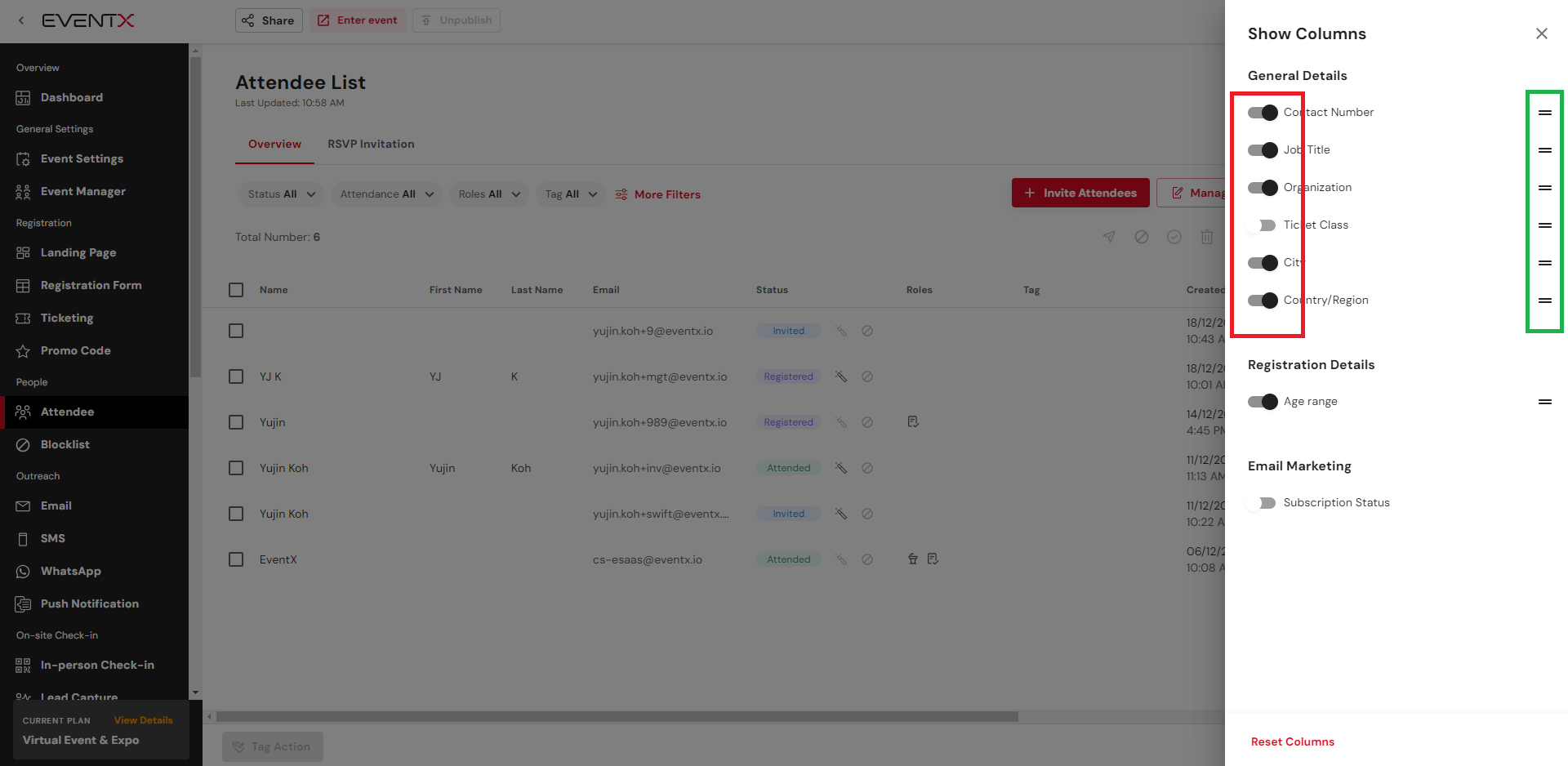Open WhatsApp outreach in the sidebar

70,571
